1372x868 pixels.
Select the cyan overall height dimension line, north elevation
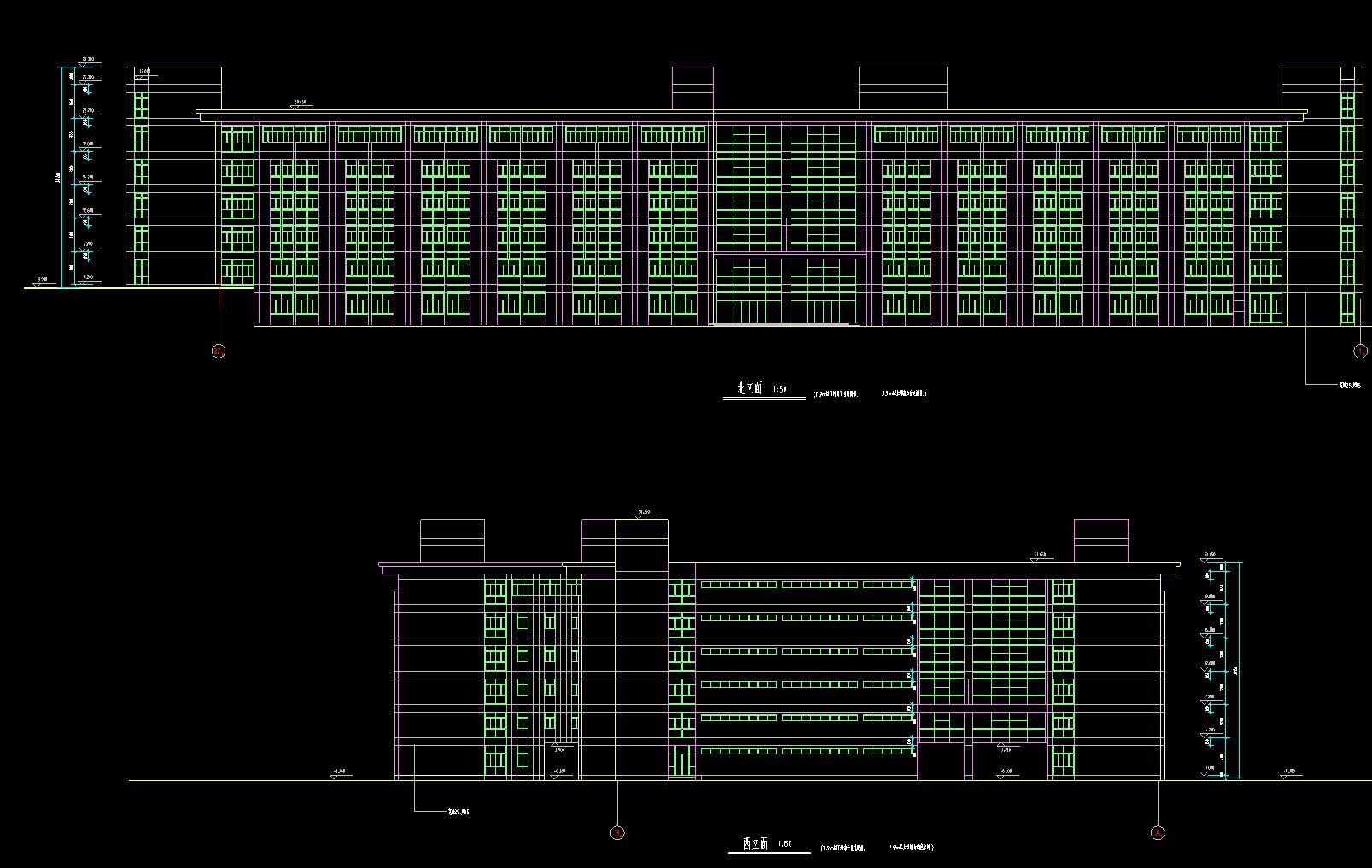coord(61,177)
